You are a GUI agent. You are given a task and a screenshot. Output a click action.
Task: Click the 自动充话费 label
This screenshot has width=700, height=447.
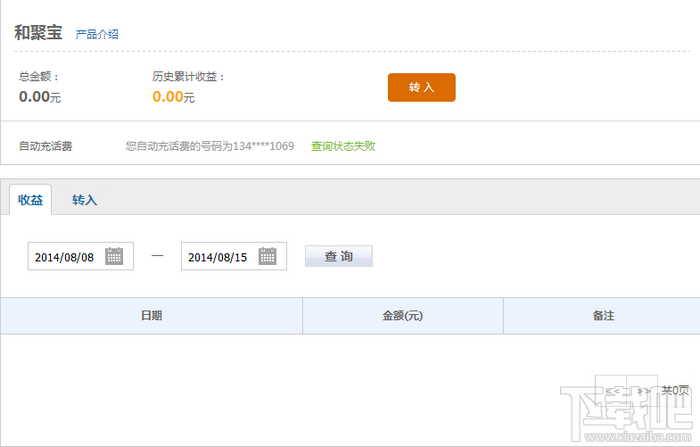tap(46, 146)
